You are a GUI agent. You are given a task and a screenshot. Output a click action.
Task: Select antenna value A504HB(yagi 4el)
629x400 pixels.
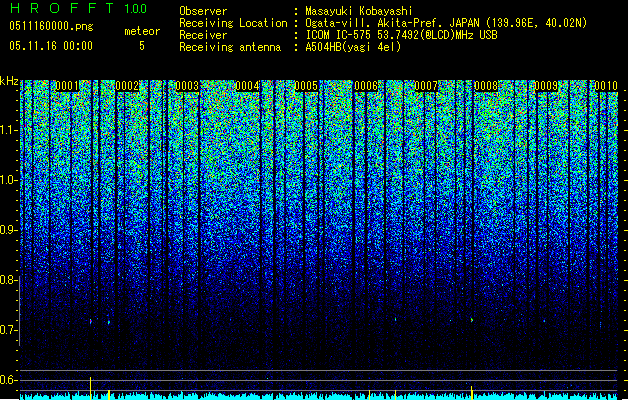(x=353, y=47)
